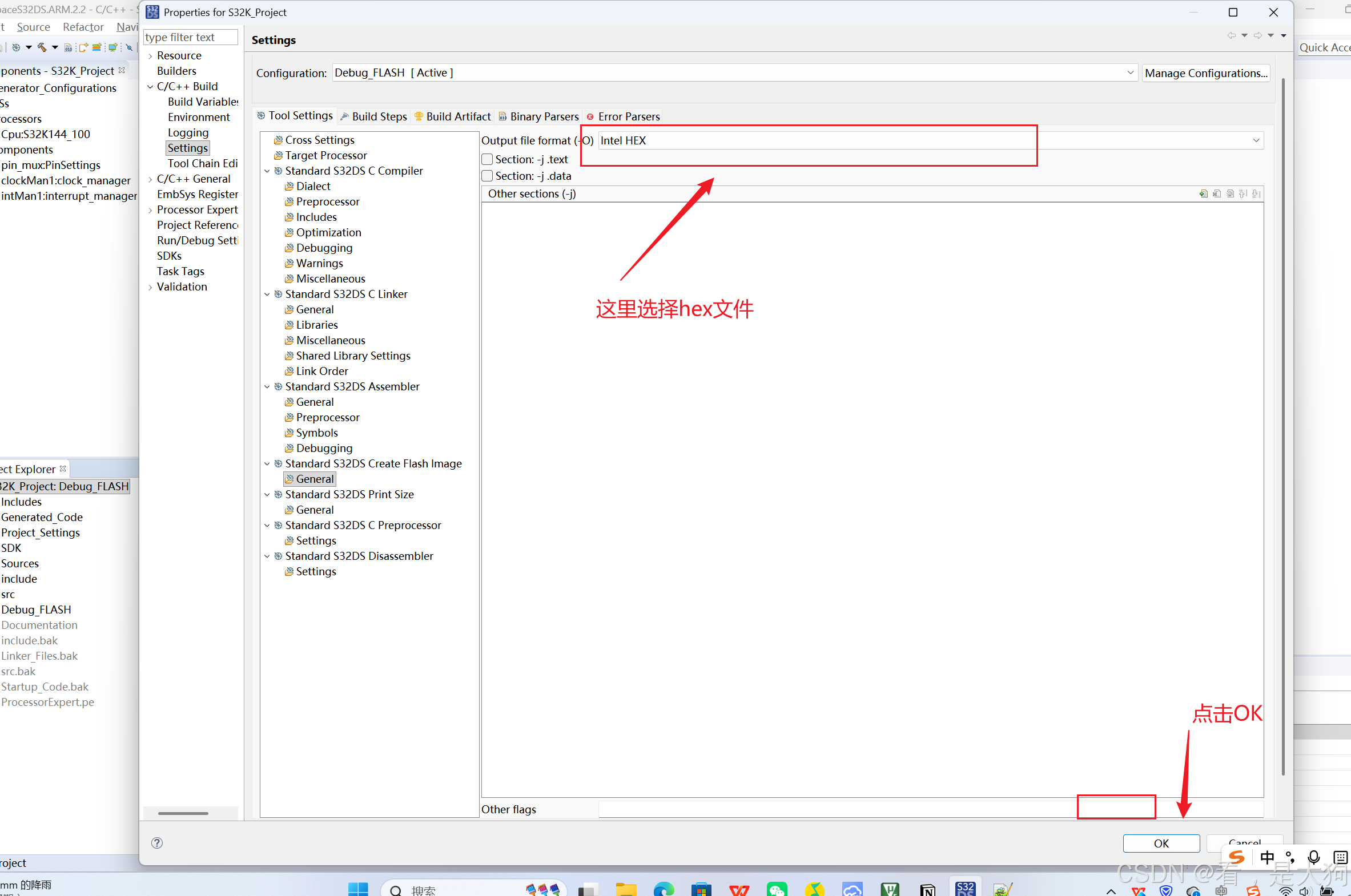This screenshot has width=1351, height=896.
Task: Click the help question mark icon
Action: (x=156, y=843)
